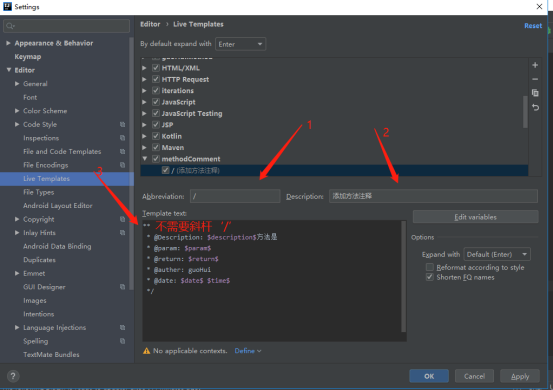The image size is (553, 390).
Task: Click the project-level icon next to GUI Designer
Action: pyautogui.click(x=122, y=287)
